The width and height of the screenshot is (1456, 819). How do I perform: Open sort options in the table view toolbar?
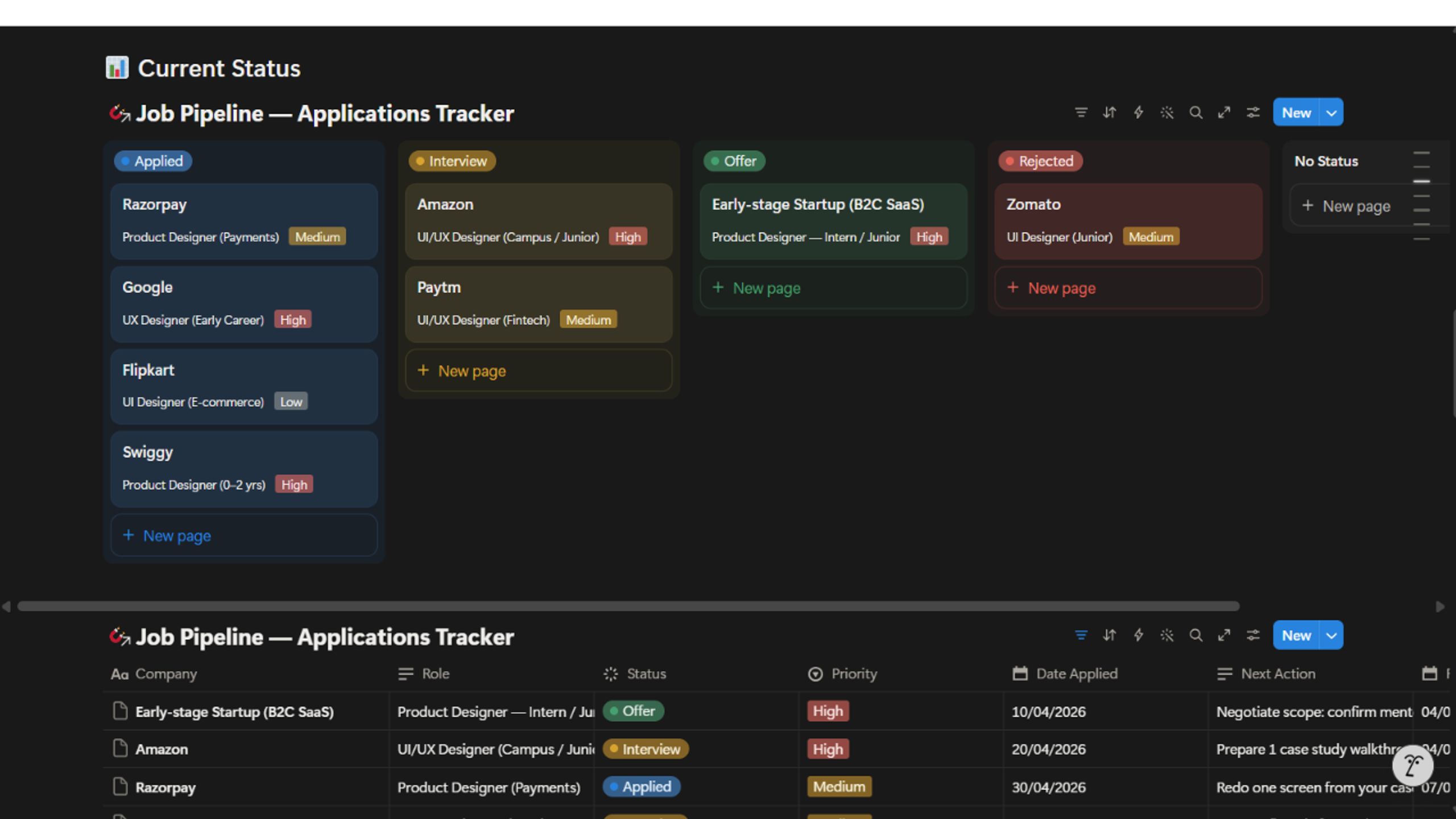coord(1110,635)
